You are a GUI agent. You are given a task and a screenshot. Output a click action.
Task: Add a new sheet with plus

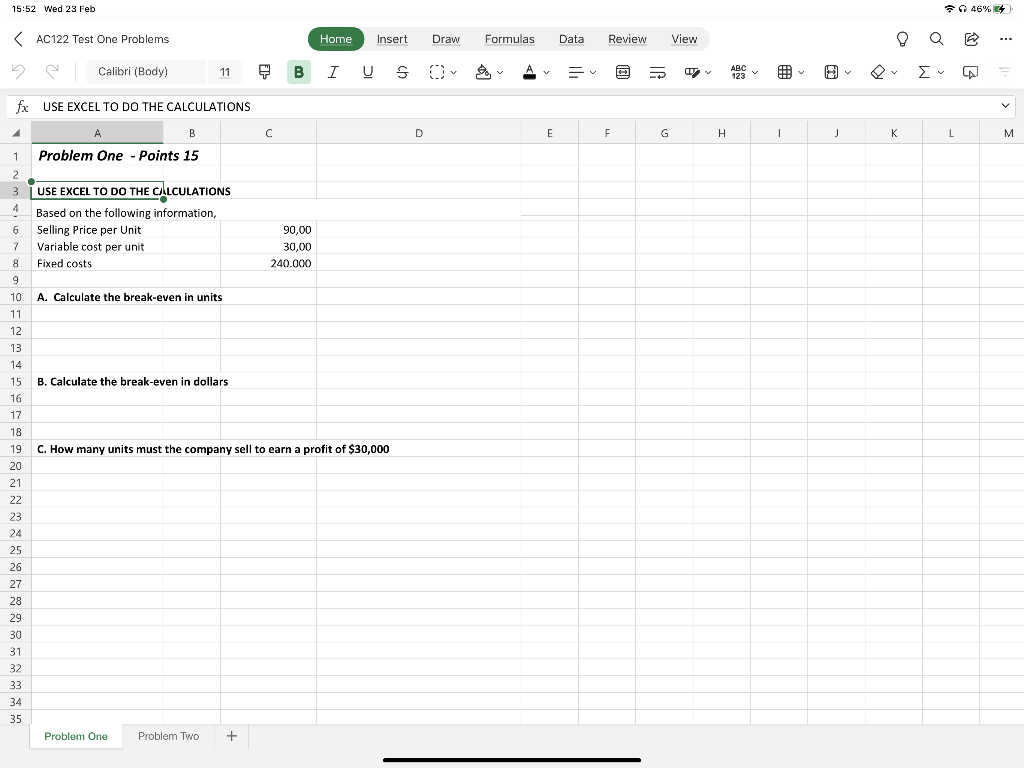232,736
